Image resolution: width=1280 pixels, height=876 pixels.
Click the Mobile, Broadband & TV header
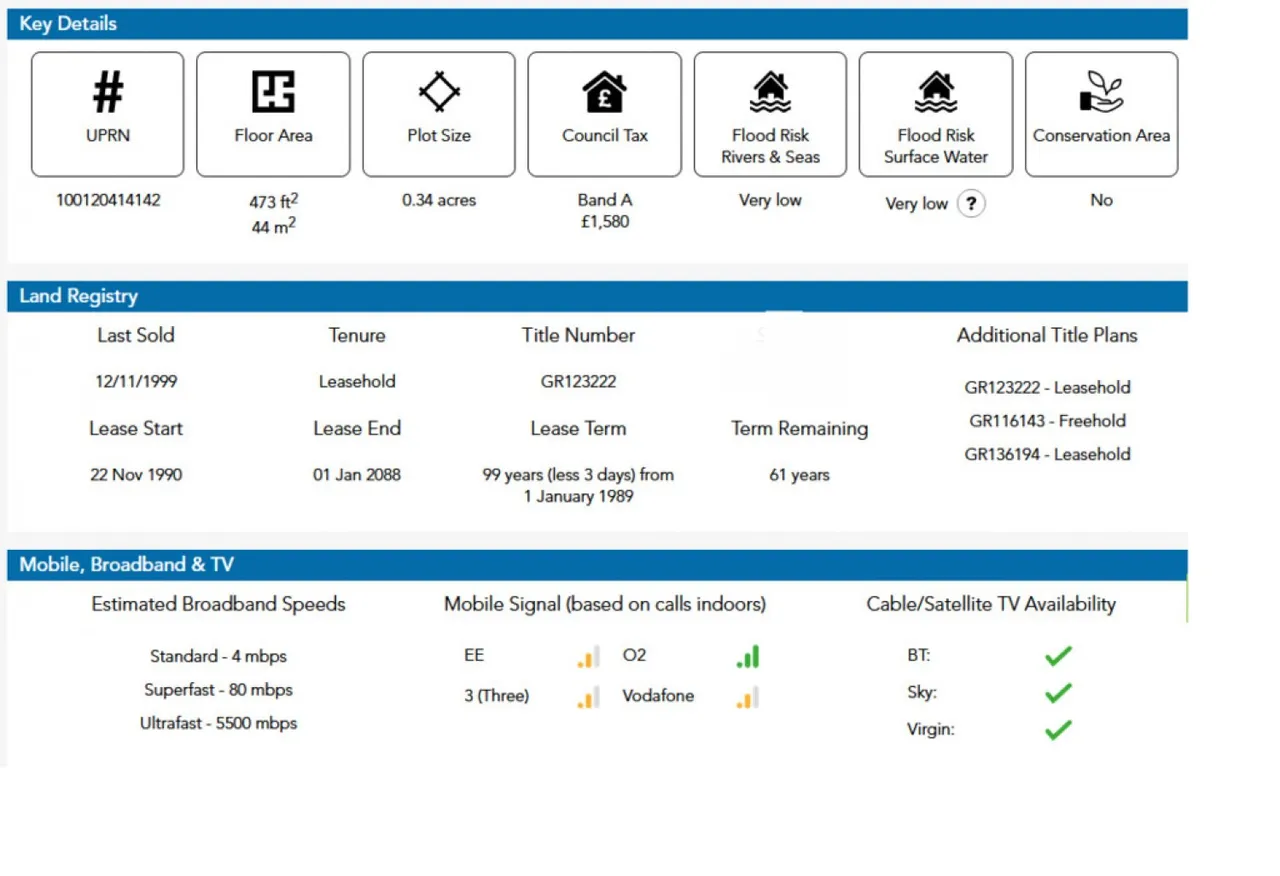tap(597, 565)
